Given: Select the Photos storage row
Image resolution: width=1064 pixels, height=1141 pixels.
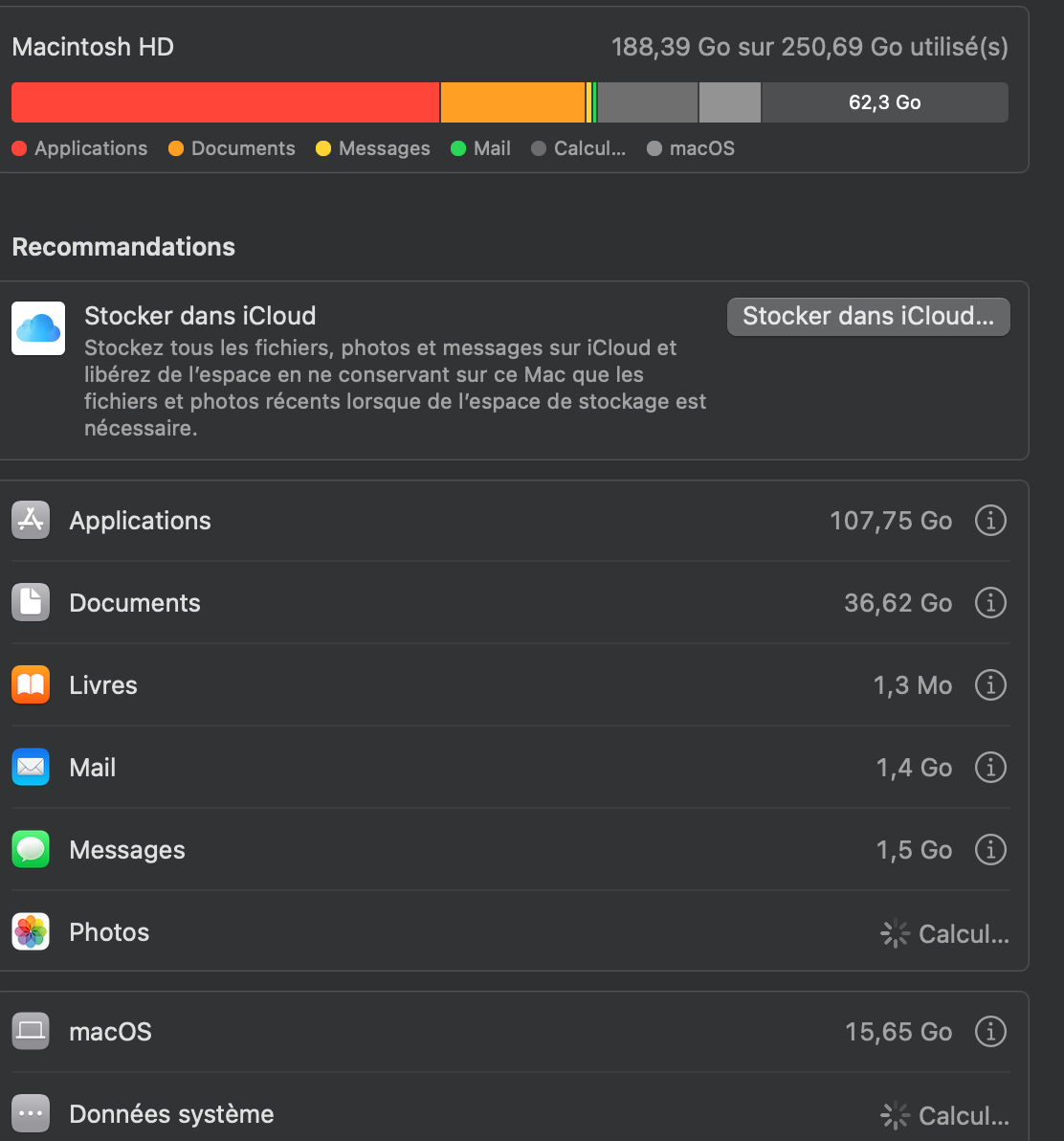Looking at the screenshot, I should click(x=478, y=932).
